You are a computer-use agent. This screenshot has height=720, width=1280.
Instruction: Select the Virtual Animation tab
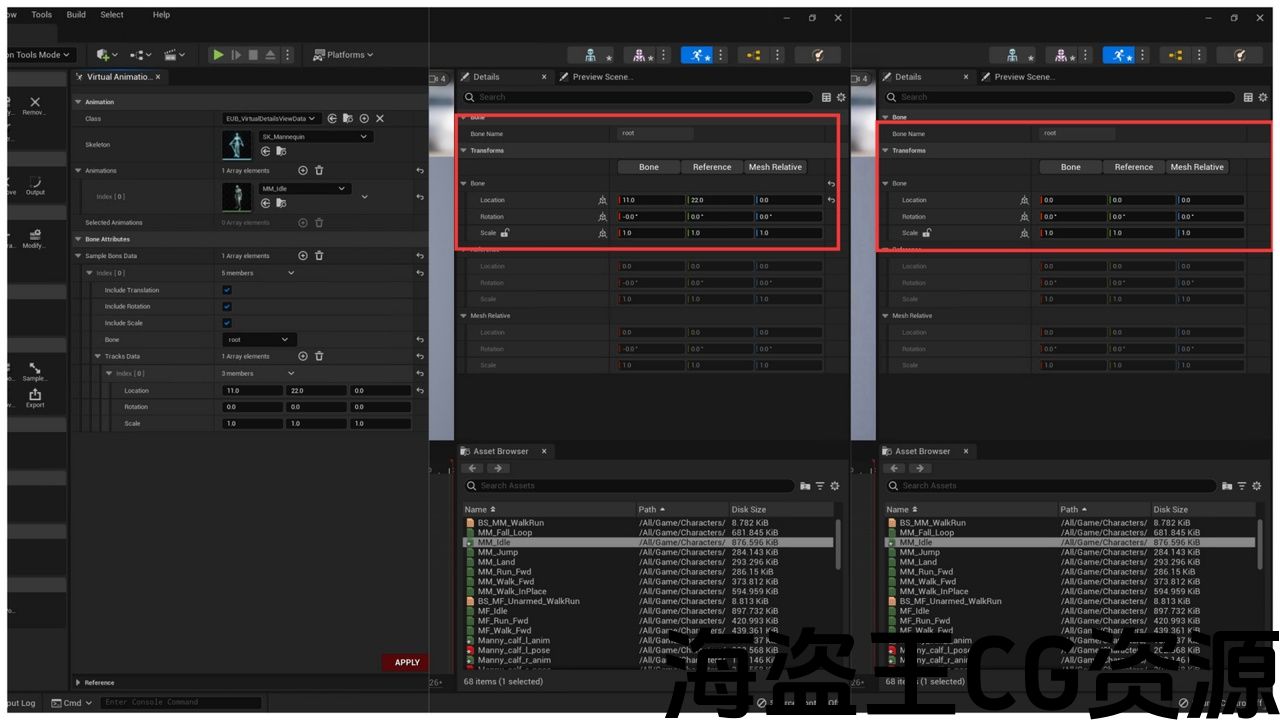point(118,77)
